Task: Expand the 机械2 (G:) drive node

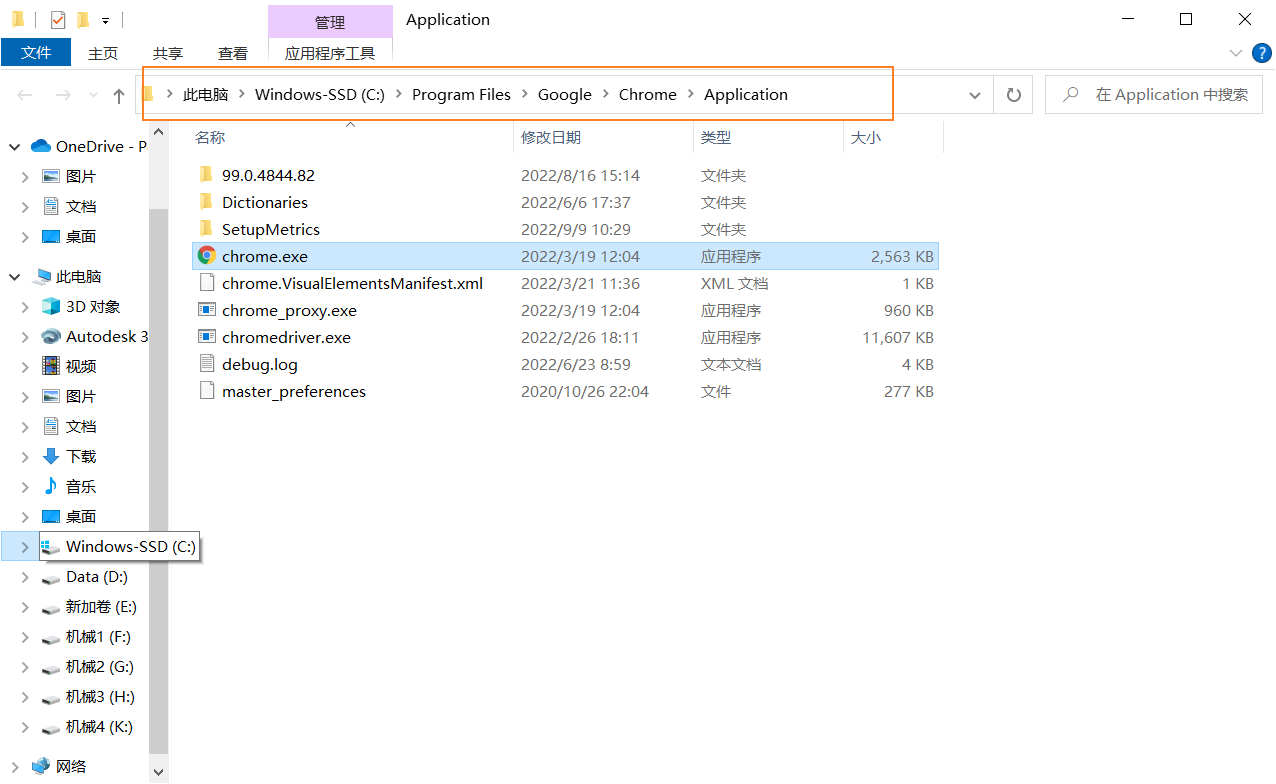Action: (x=25, y=667)
